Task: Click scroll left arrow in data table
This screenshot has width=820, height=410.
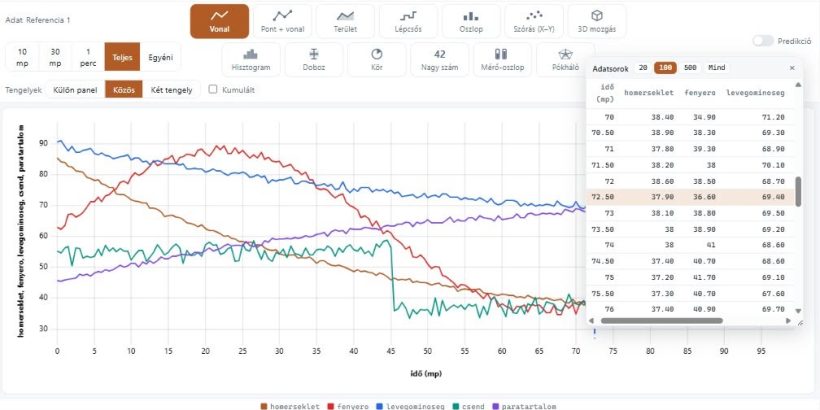Action: pos(591,321)
